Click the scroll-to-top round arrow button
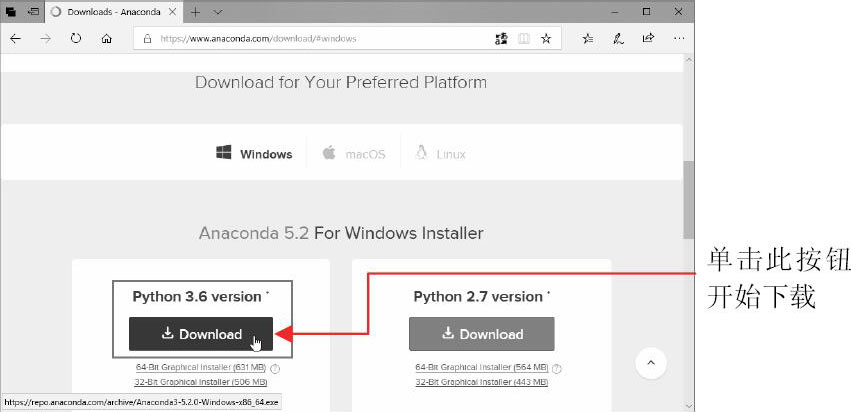The width and height of the screenshot is (851, 412). tap(651, 363)
